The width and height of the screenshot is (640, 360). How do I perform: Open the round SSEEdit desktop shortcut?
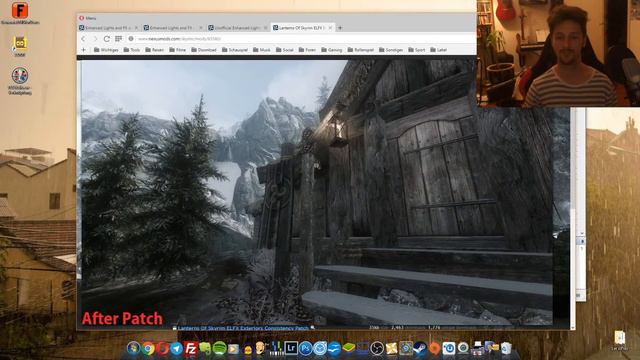coord(20,76)
